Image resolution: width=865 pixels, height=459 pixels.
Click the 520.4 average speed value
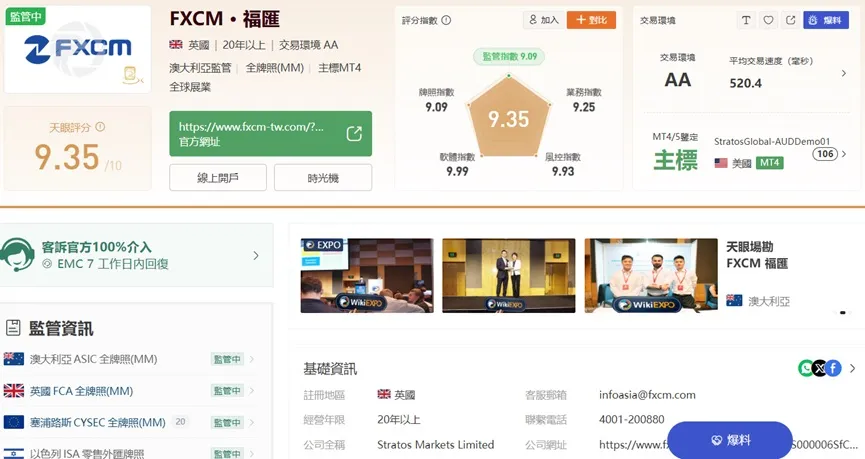(745, 83)
